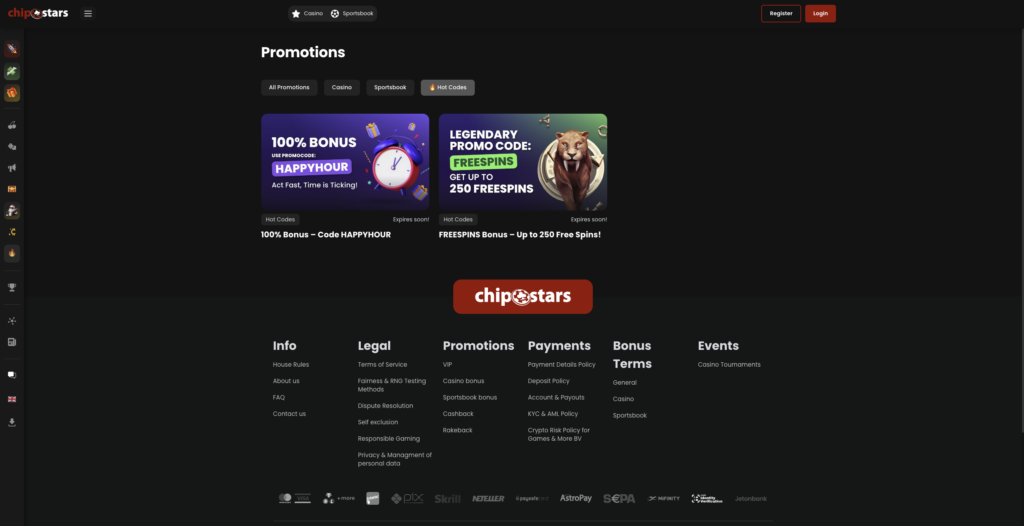The image size is (1024, 526).
Task: Open Fairness & RNG Testing Methods link
Action: (x=392, y=385)
